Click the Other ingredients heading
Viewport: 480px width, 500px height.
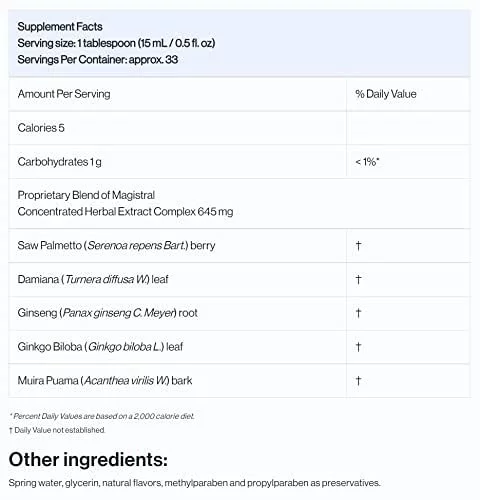(x=88, y=460)
